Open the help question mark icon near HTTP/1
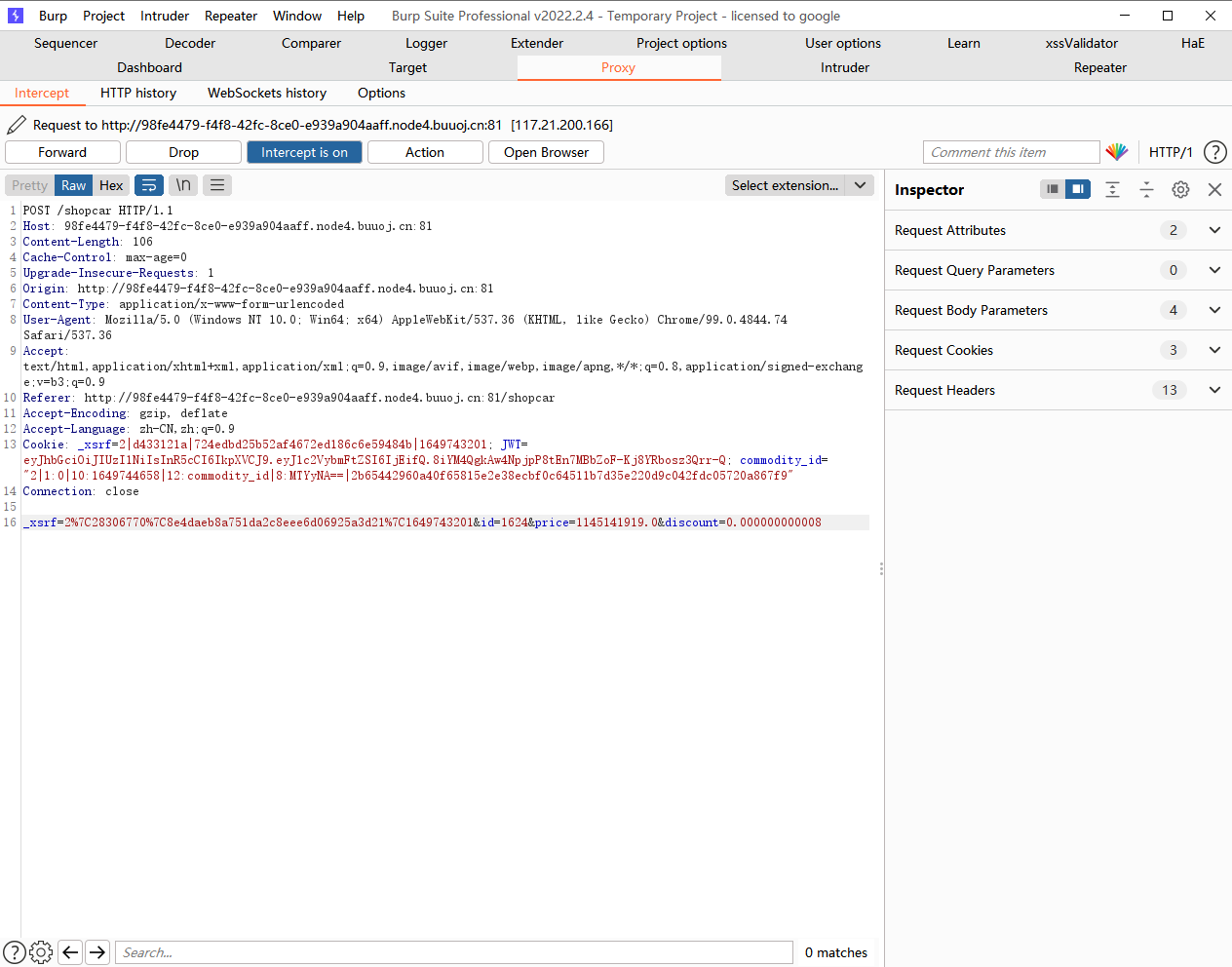The height and width of the screenshot is (967, 1232). pyautogui.click(x=1215, y=152)
